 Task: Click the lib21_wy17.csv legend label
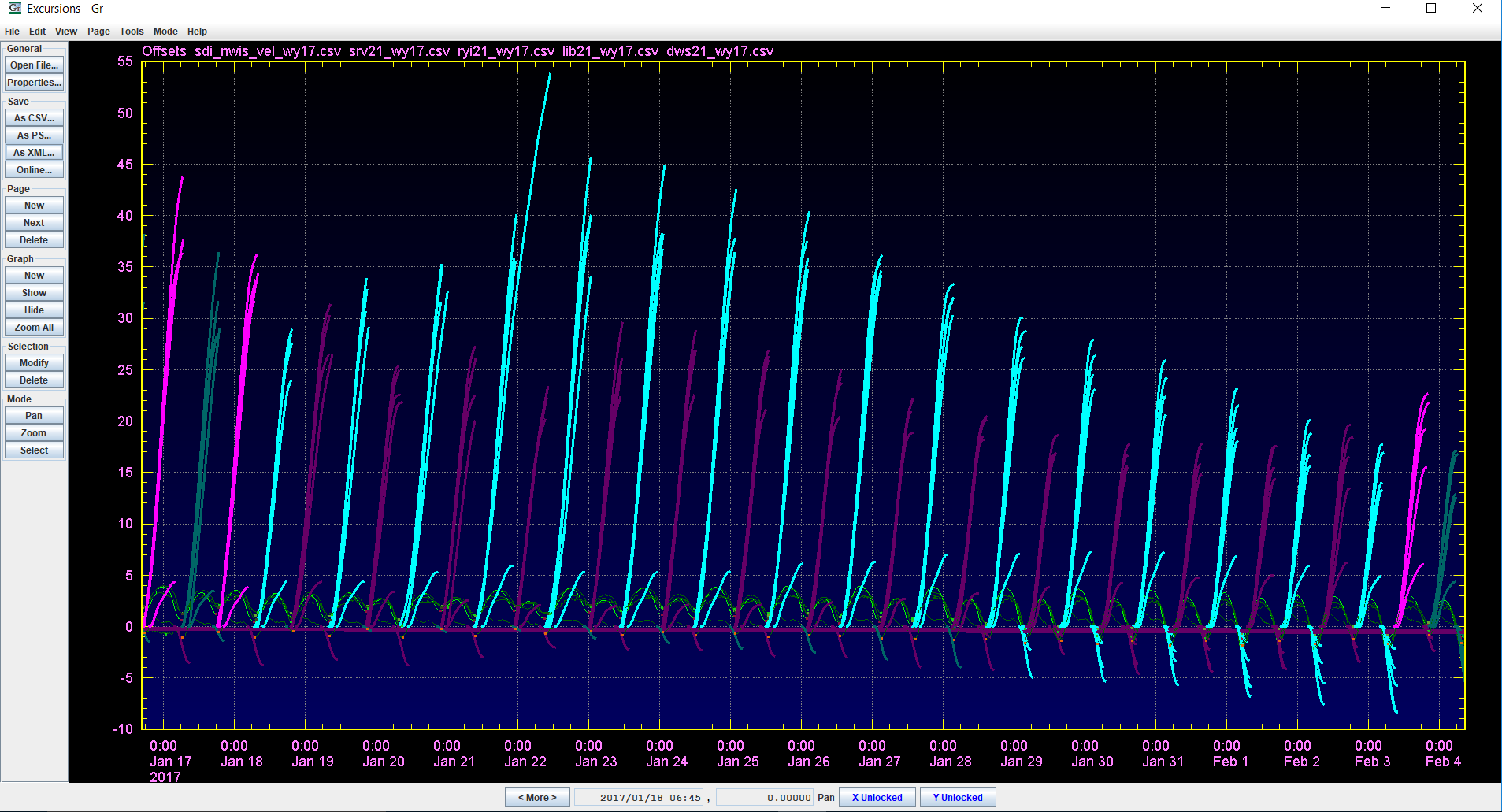610,51
